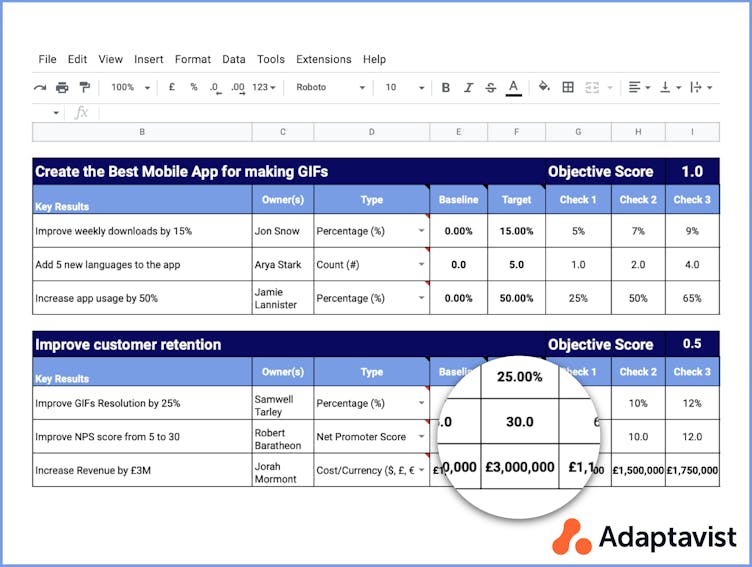Screen dimensions: 752x567
Task: Toggle Strikethrough formatting
Action: tap(490, 88)
